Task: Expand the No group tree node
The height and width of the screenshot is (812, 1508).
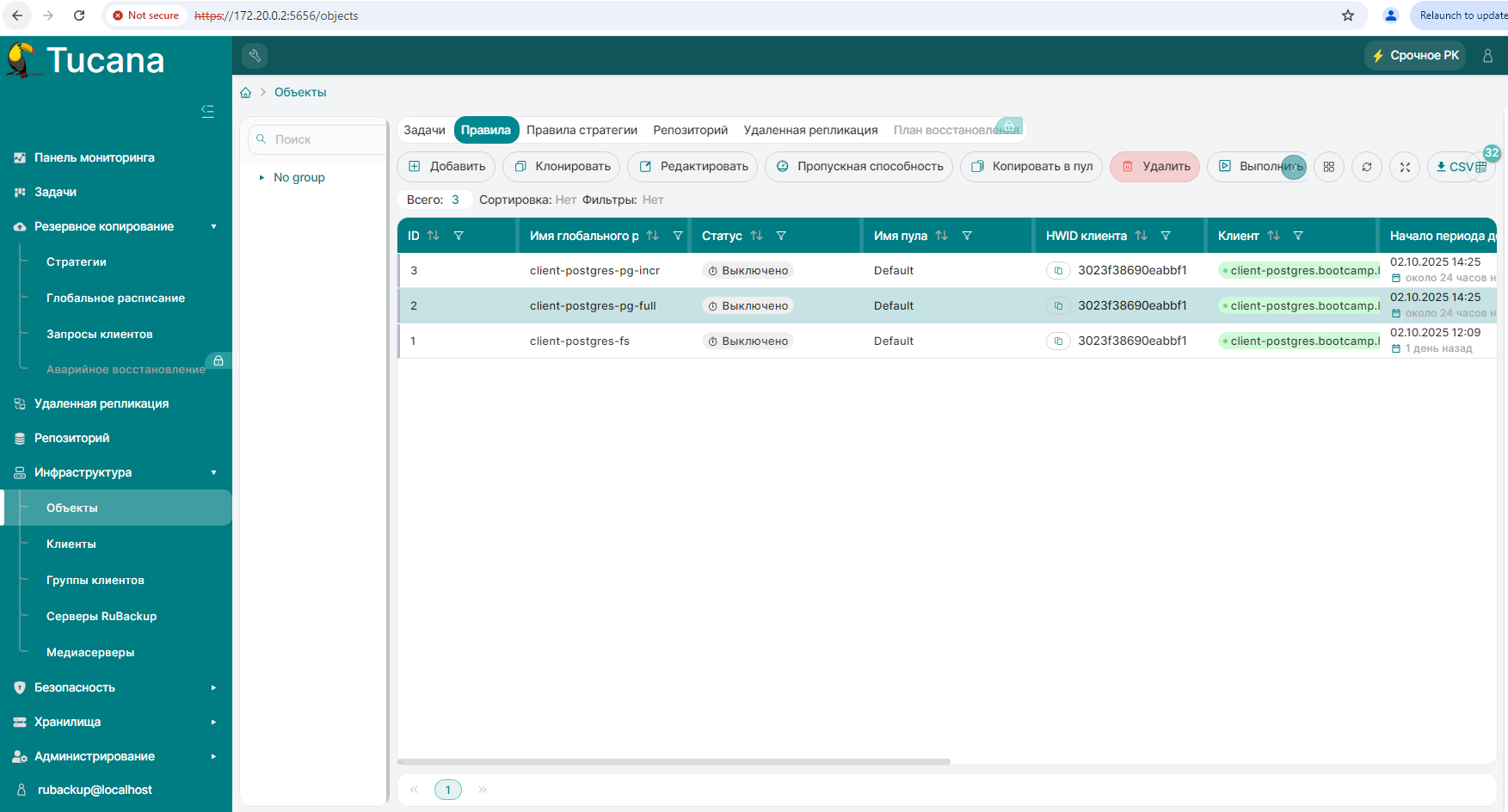Action: 262,178
